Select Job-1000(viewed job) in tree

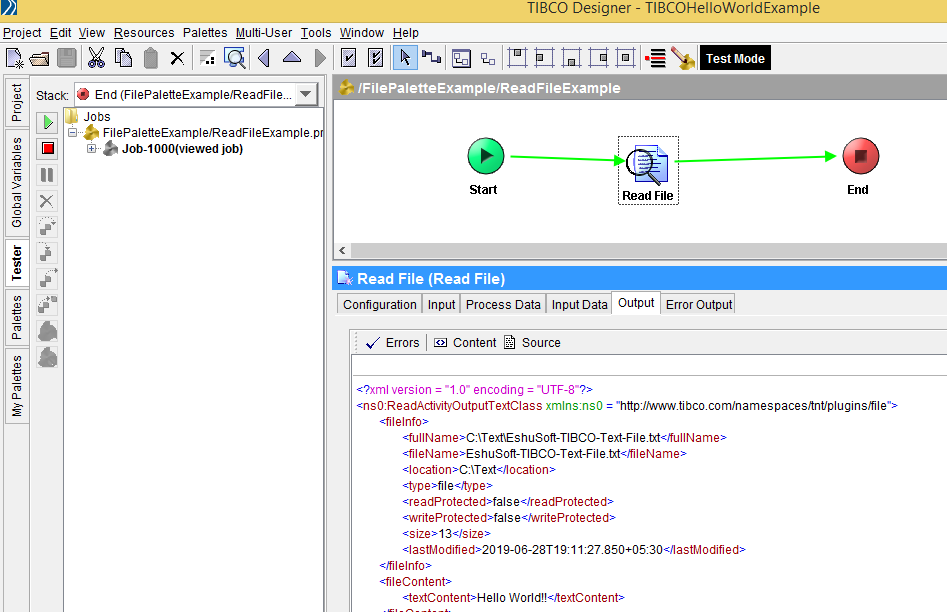pos(182,149)
